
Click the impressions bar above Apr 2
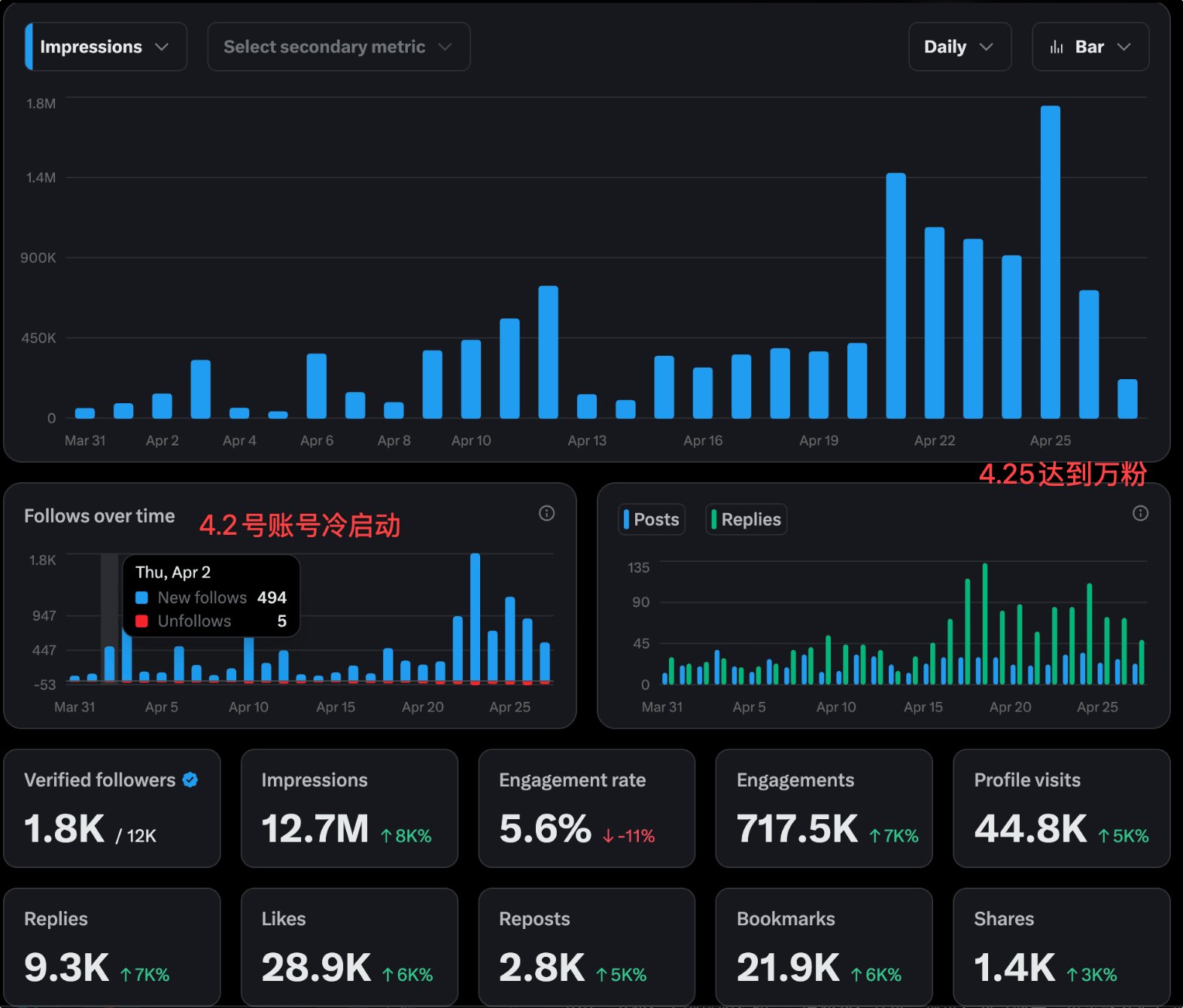click(162, 406)
